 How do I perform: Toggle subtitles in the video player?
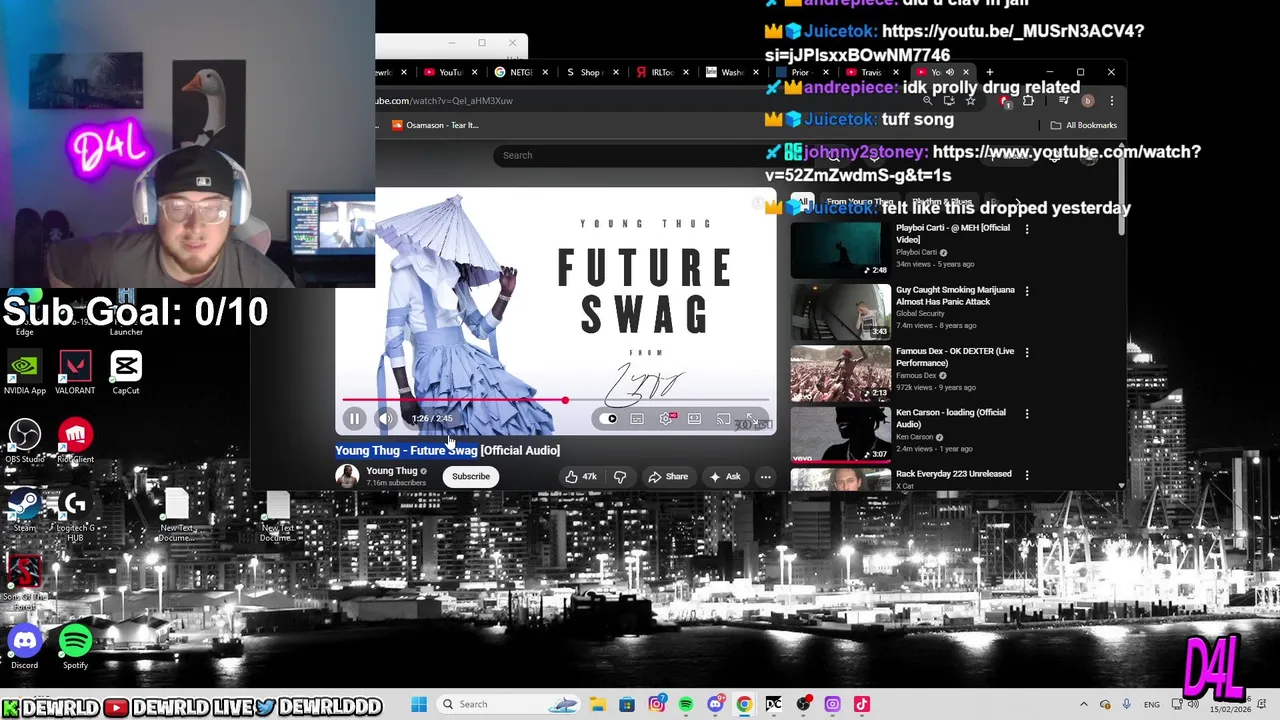(637, 419)
